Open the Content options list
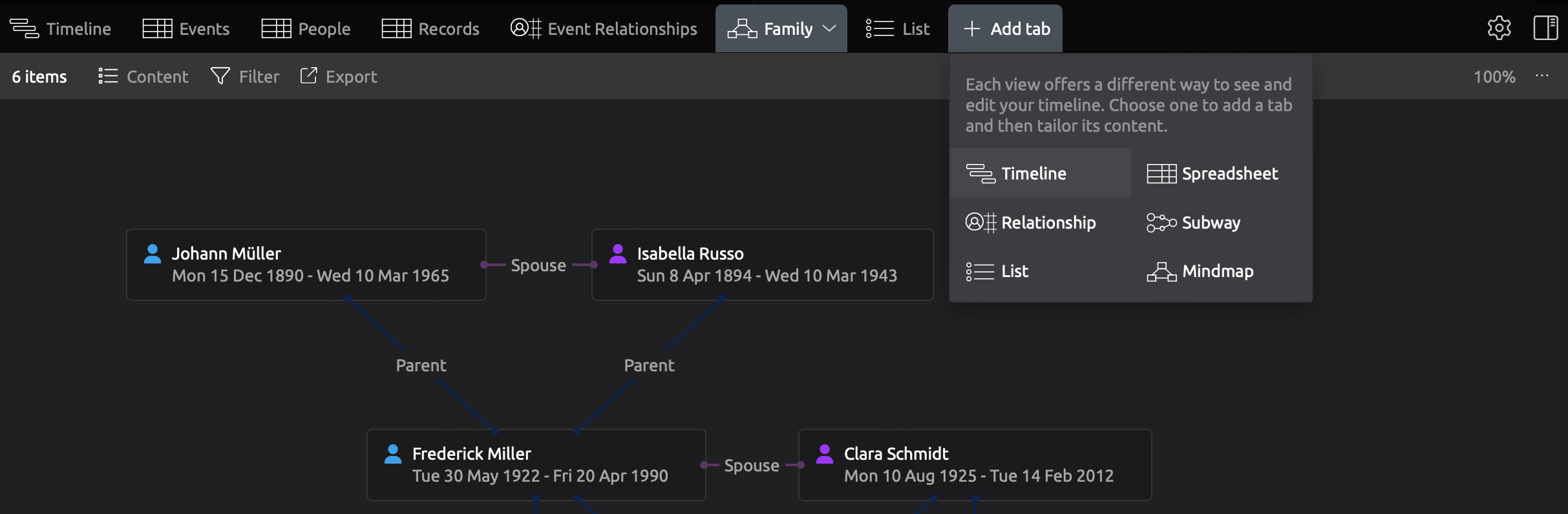1568x514 pixels. 143,76
